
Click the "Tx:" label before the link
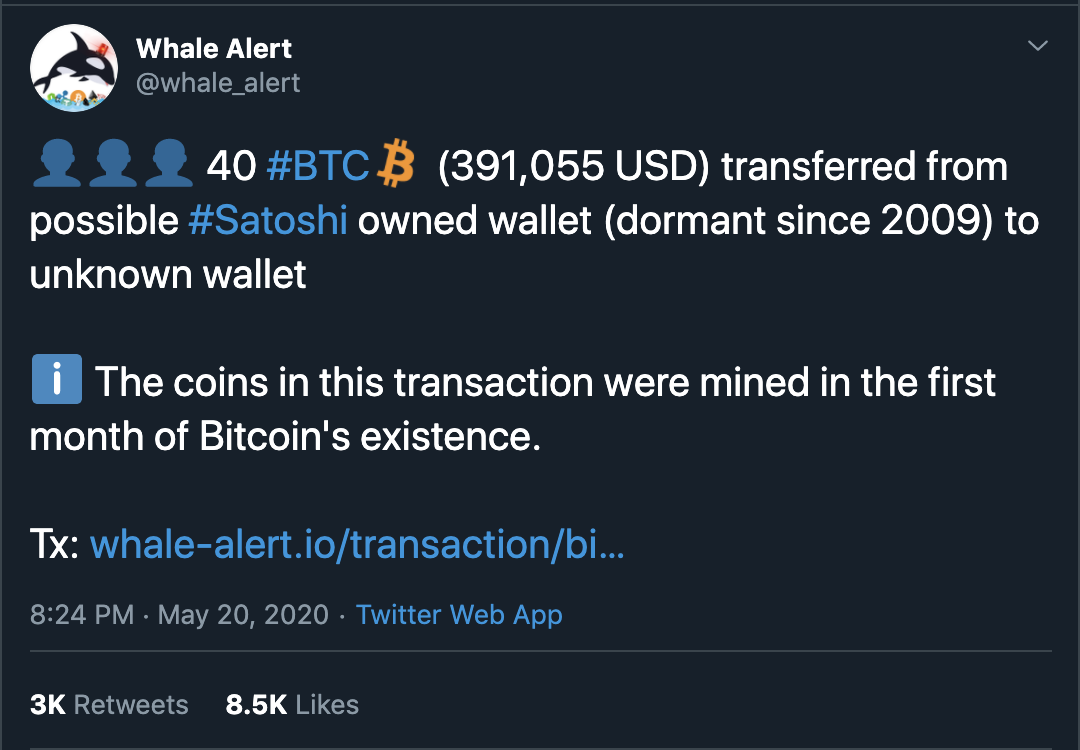[54, 545]
